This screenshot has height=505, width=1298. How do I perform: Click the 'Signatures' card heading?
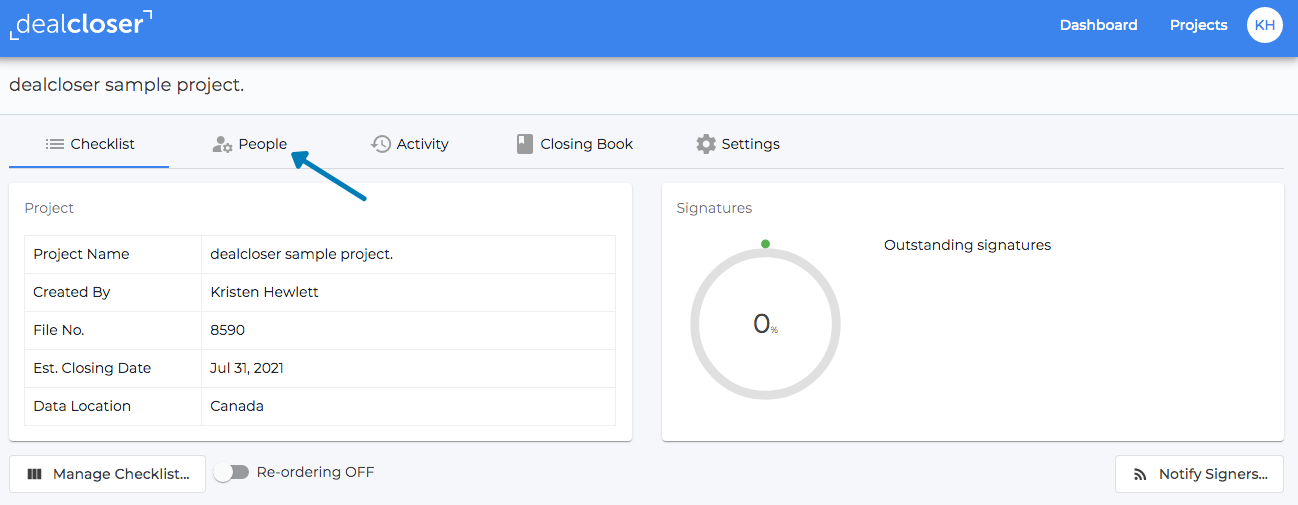714,208
